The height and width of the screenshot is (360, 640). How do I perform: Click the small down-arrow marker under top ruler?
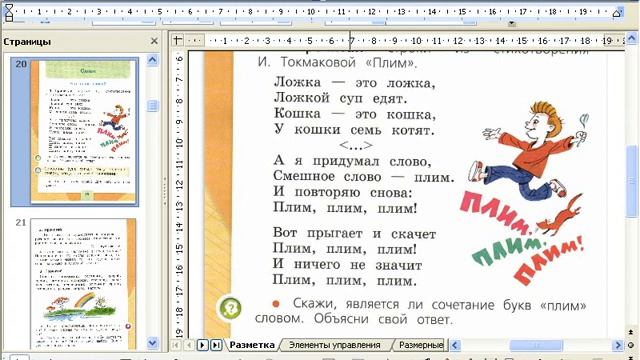point(511,24)
